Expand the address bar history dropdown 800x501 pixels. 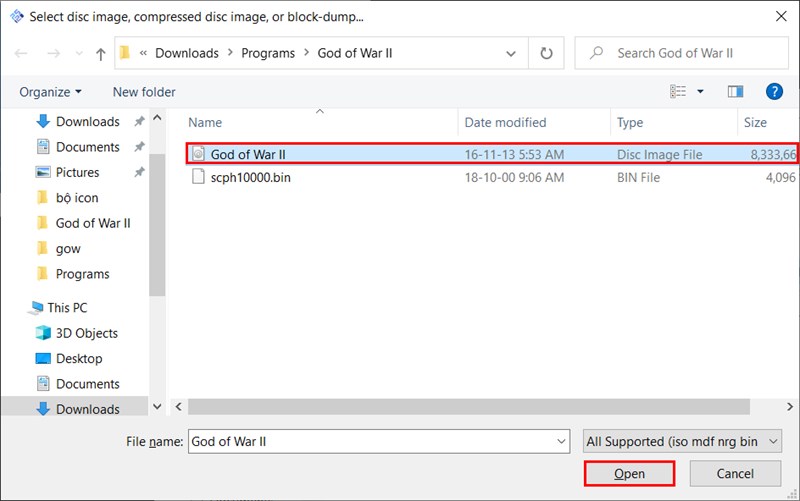[x=511, y=53]
